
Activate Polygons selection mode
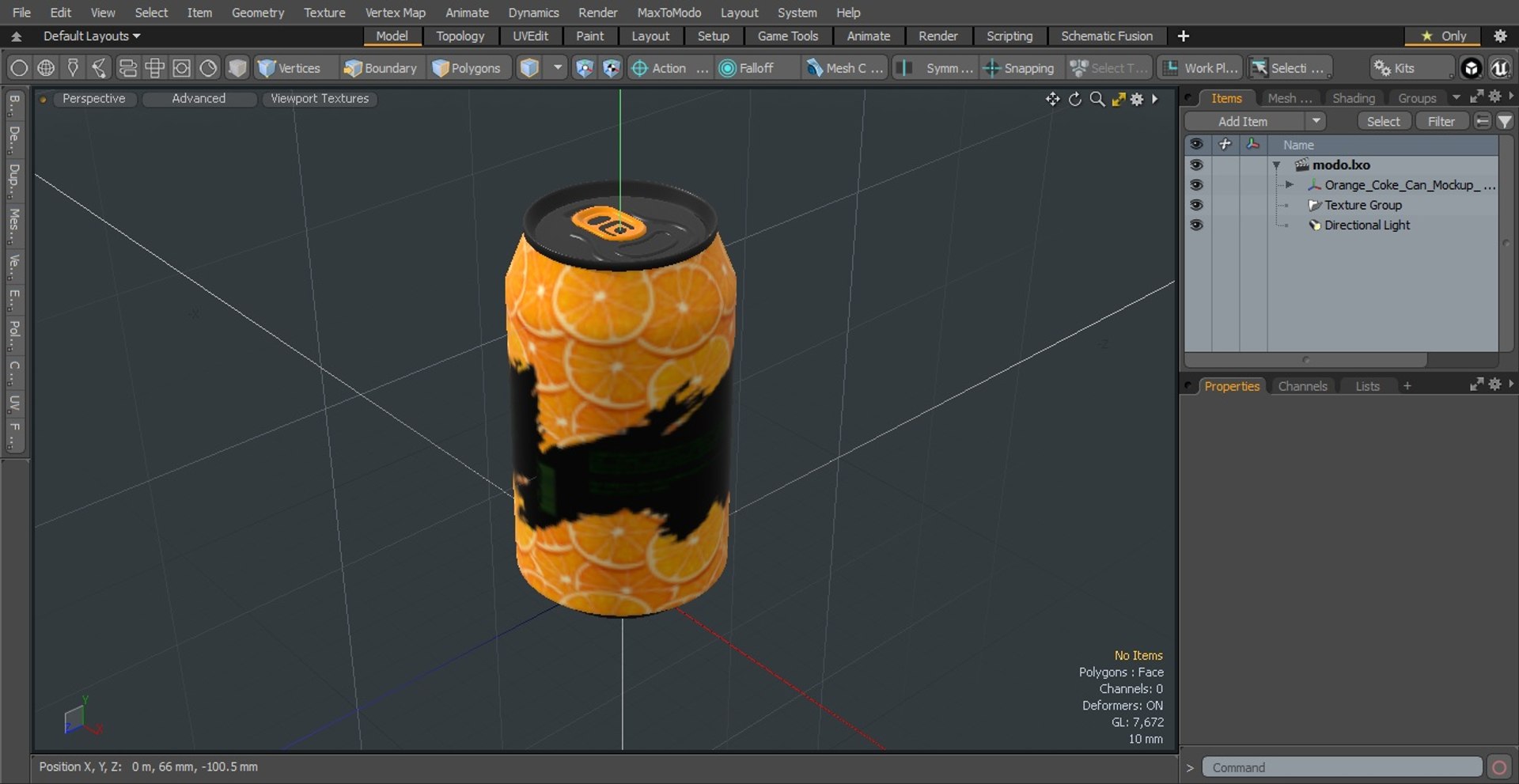coord(467,68)
